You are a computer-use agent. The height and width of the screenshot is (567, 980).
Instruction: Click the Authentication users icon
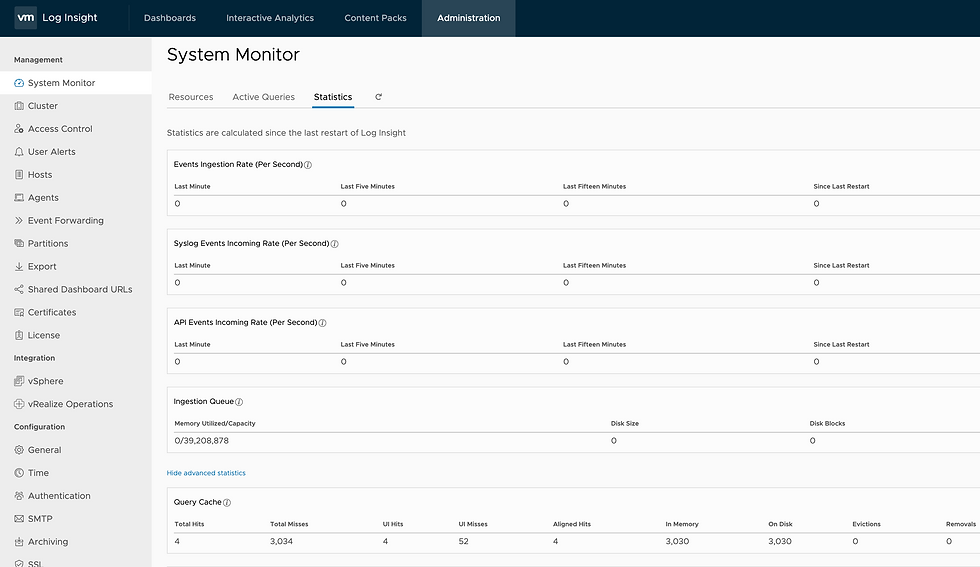coord(19,496)
